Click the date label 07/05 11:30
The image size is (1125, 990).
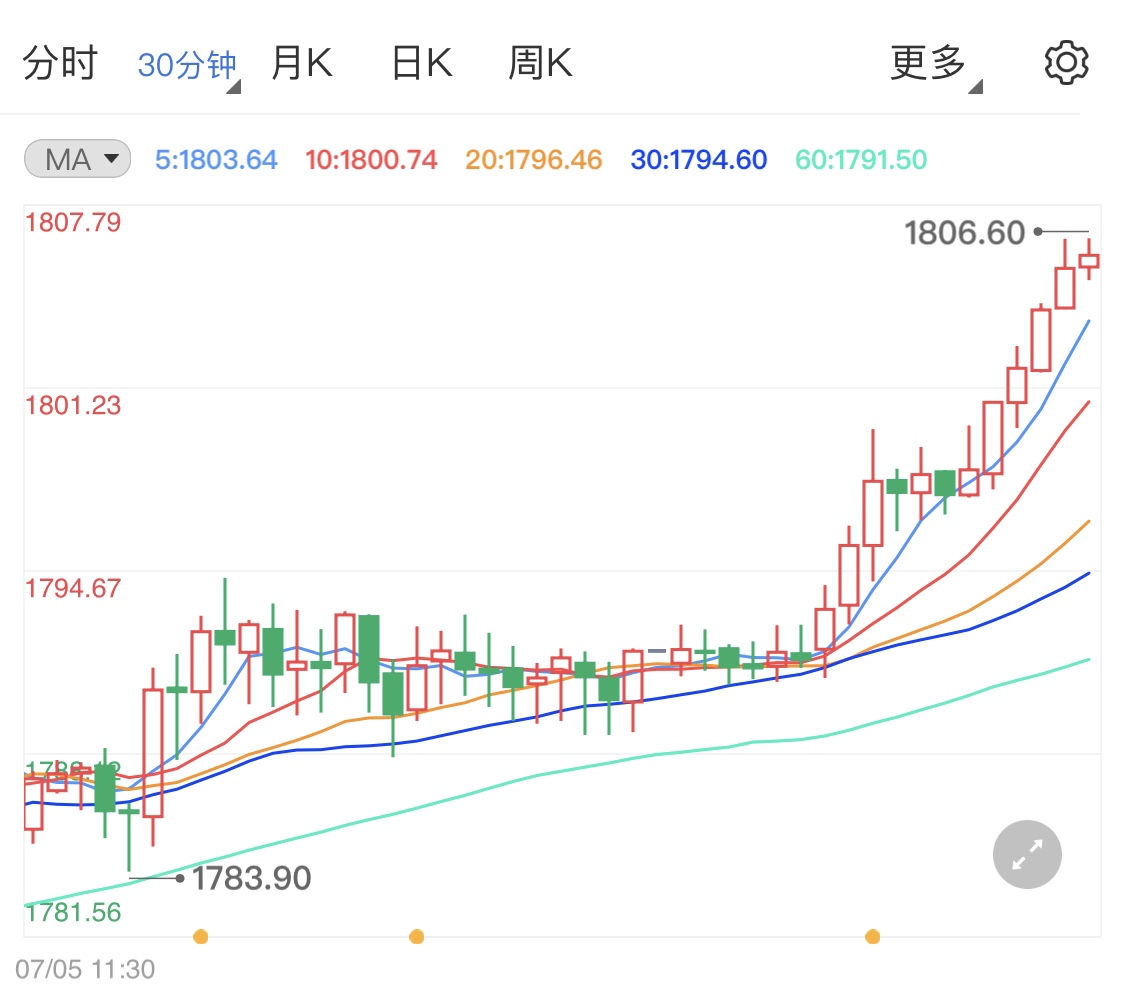85,969
